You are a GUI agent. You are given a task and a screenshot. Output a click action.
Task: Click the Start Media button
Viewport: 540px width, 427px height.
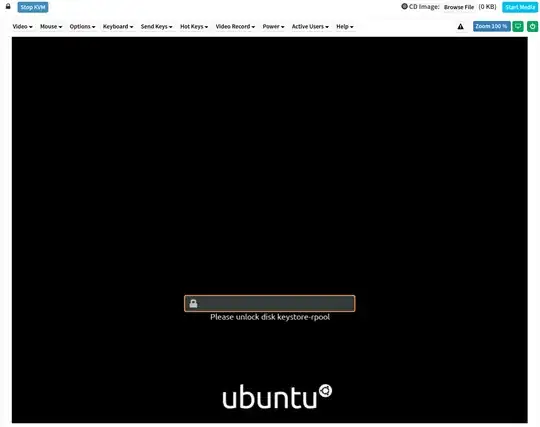click(x=520, y=7)
